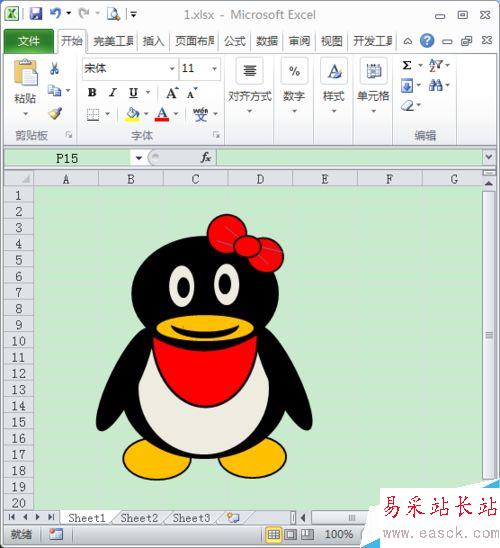
Task: Increase font size with large A
Action: (x=172, y=93)
